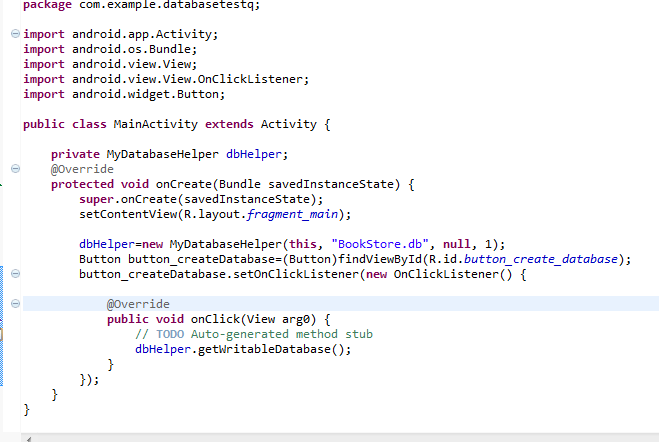The height and width of the screenshot is (442, 659).
Task: Click the MainActivity class name
Action: (x=156, y=124)
